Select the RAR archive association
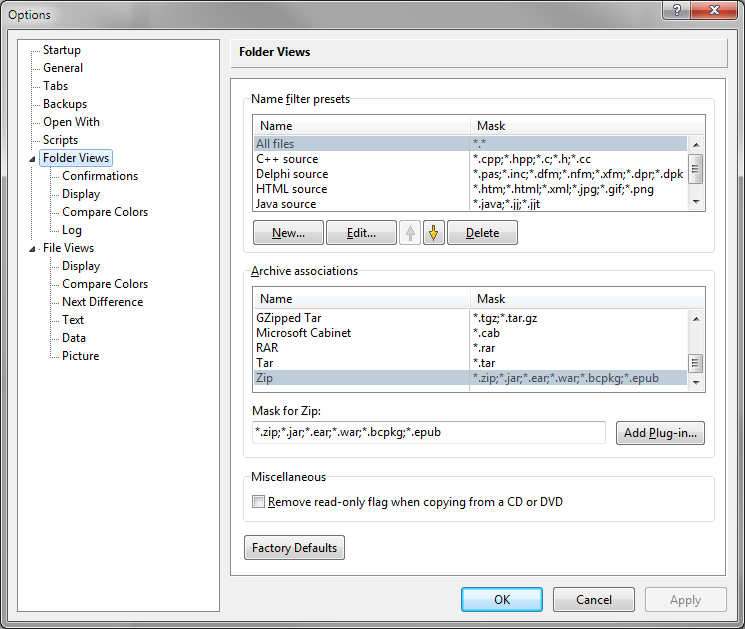 [470, 348]
